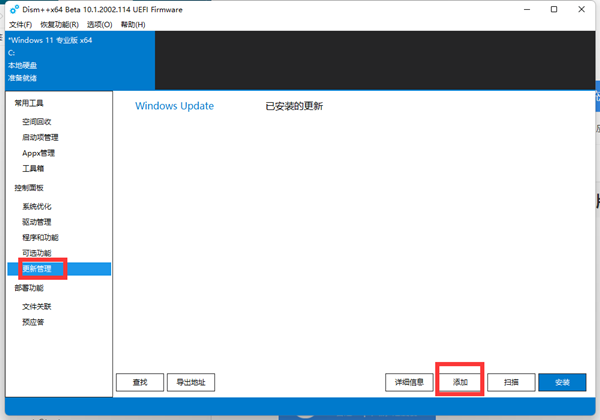The width and height of the screenshot is (600, 420).
Task: Select 更新管理 in the sidebar
Action: (59, 269)
